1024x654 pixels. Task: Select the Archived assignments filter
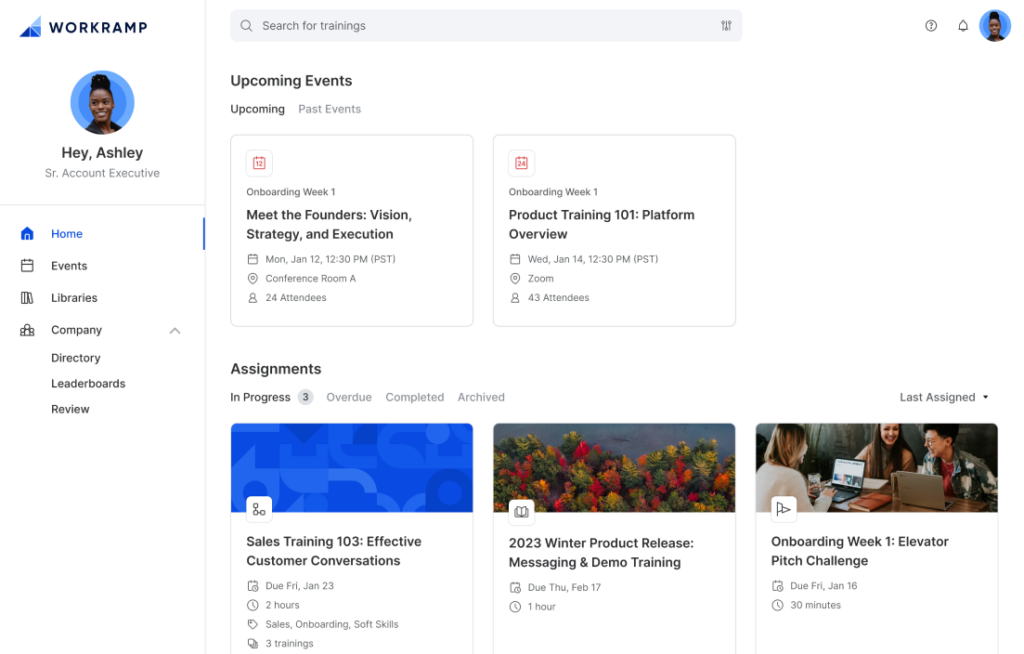point(481,397)
